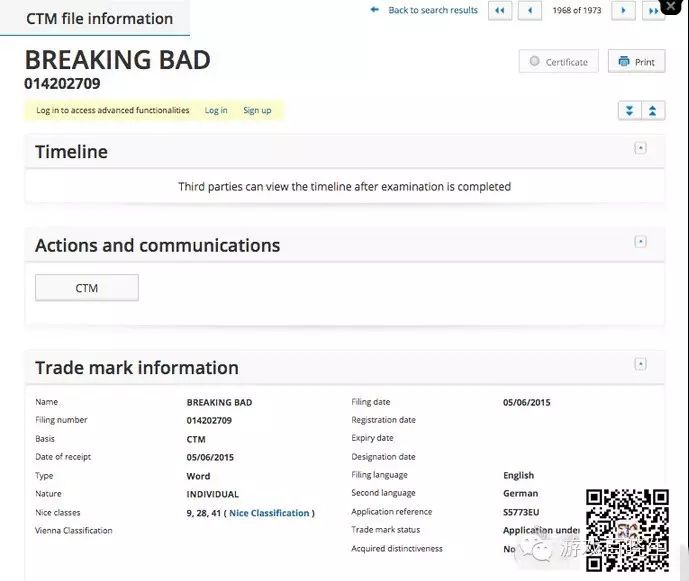The height and width of the screenshot is (581, 689).
Task: Click the Date of receipt value 05/06/2015
Action: (210, 457)
